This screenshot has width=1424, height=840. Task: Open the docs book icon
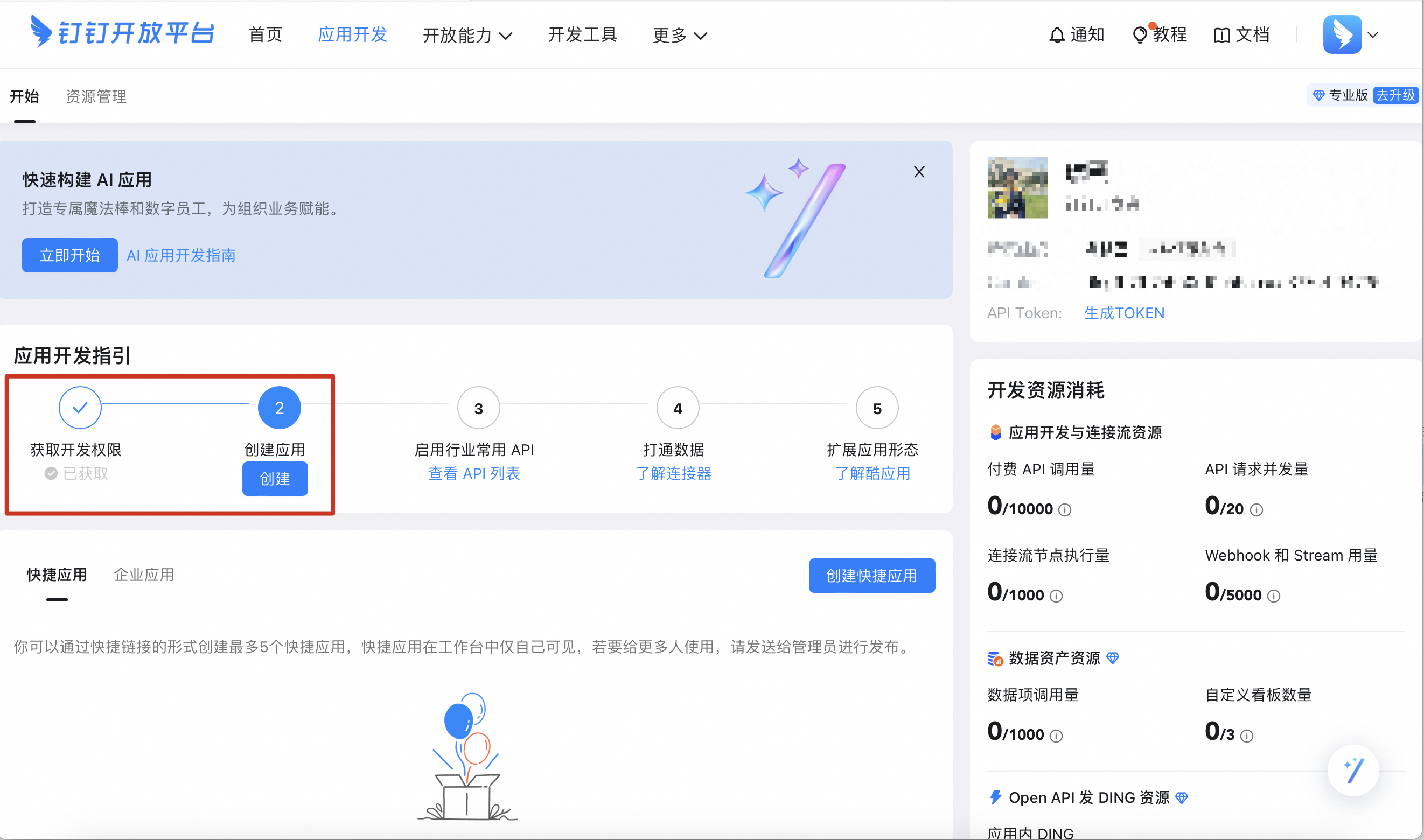tap(1221, 35)
